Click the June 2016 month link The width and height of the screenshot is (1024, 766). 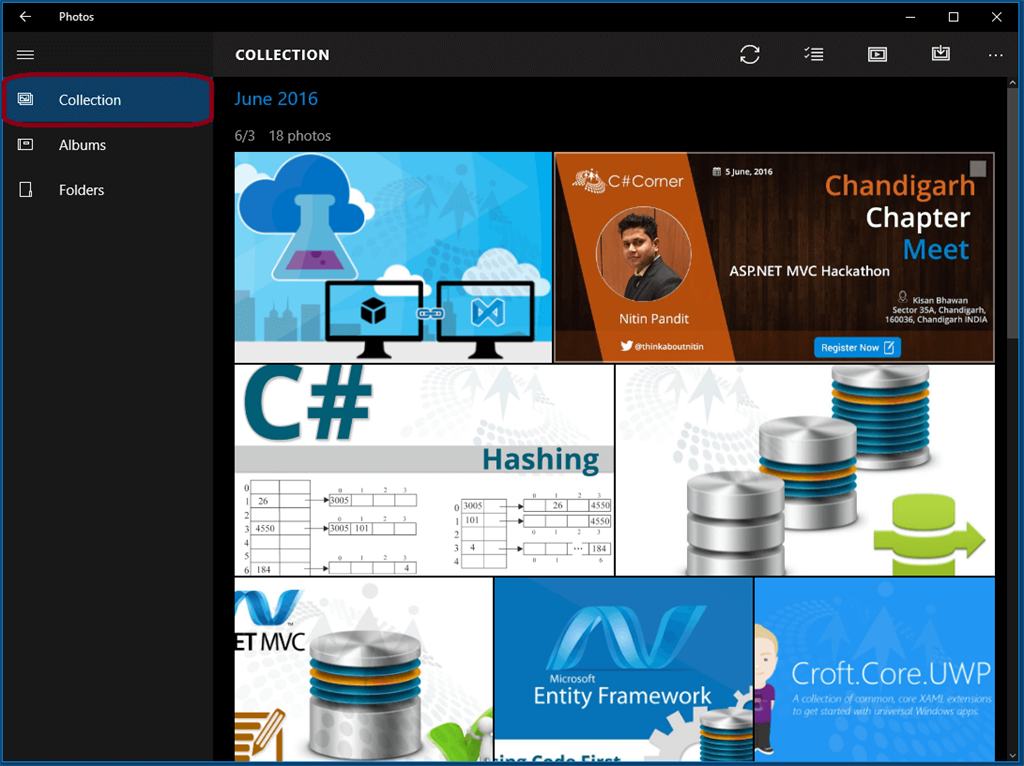coord(276,99)
